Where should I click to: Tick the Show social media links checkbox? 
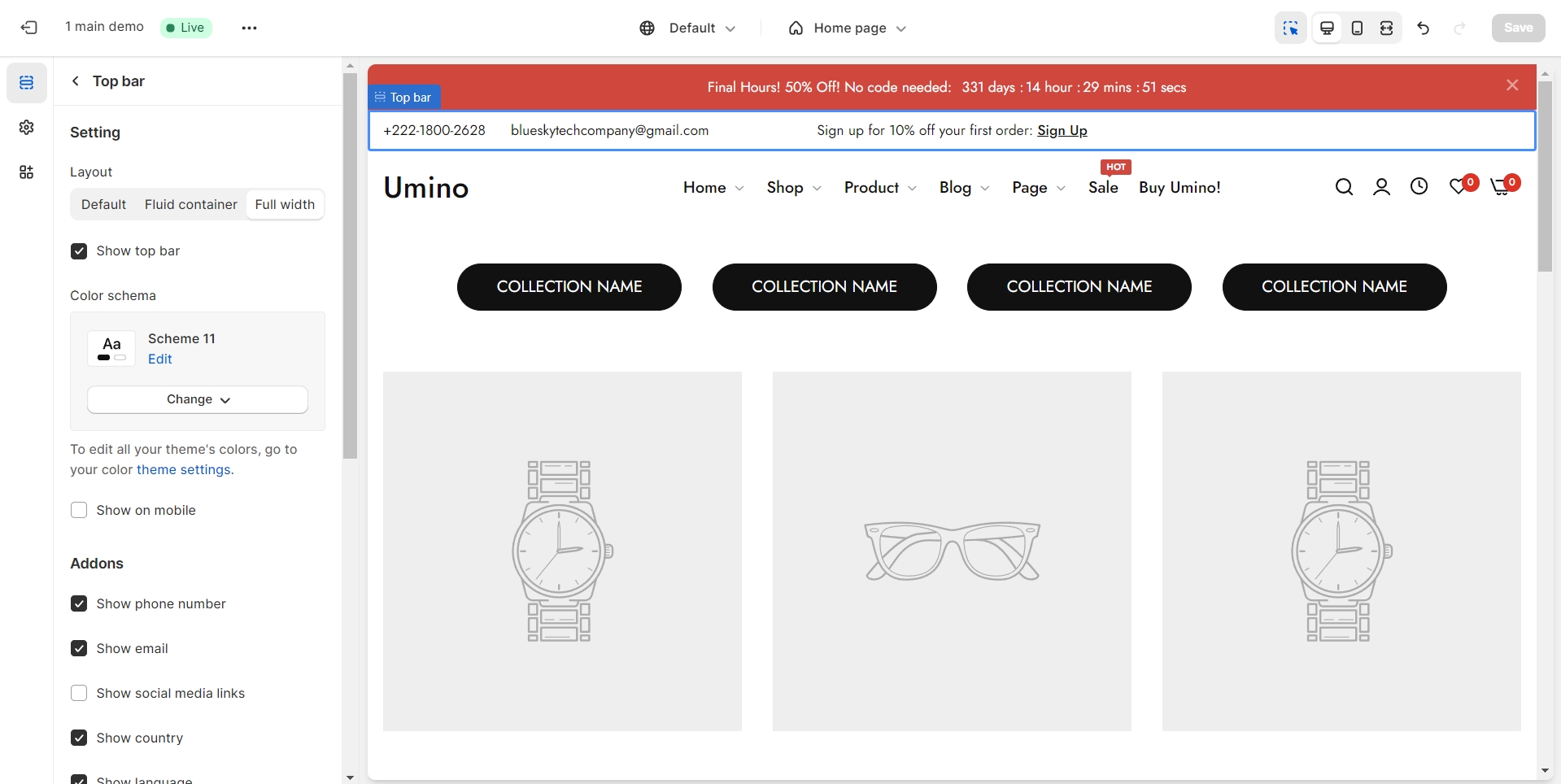pos(79,694)
